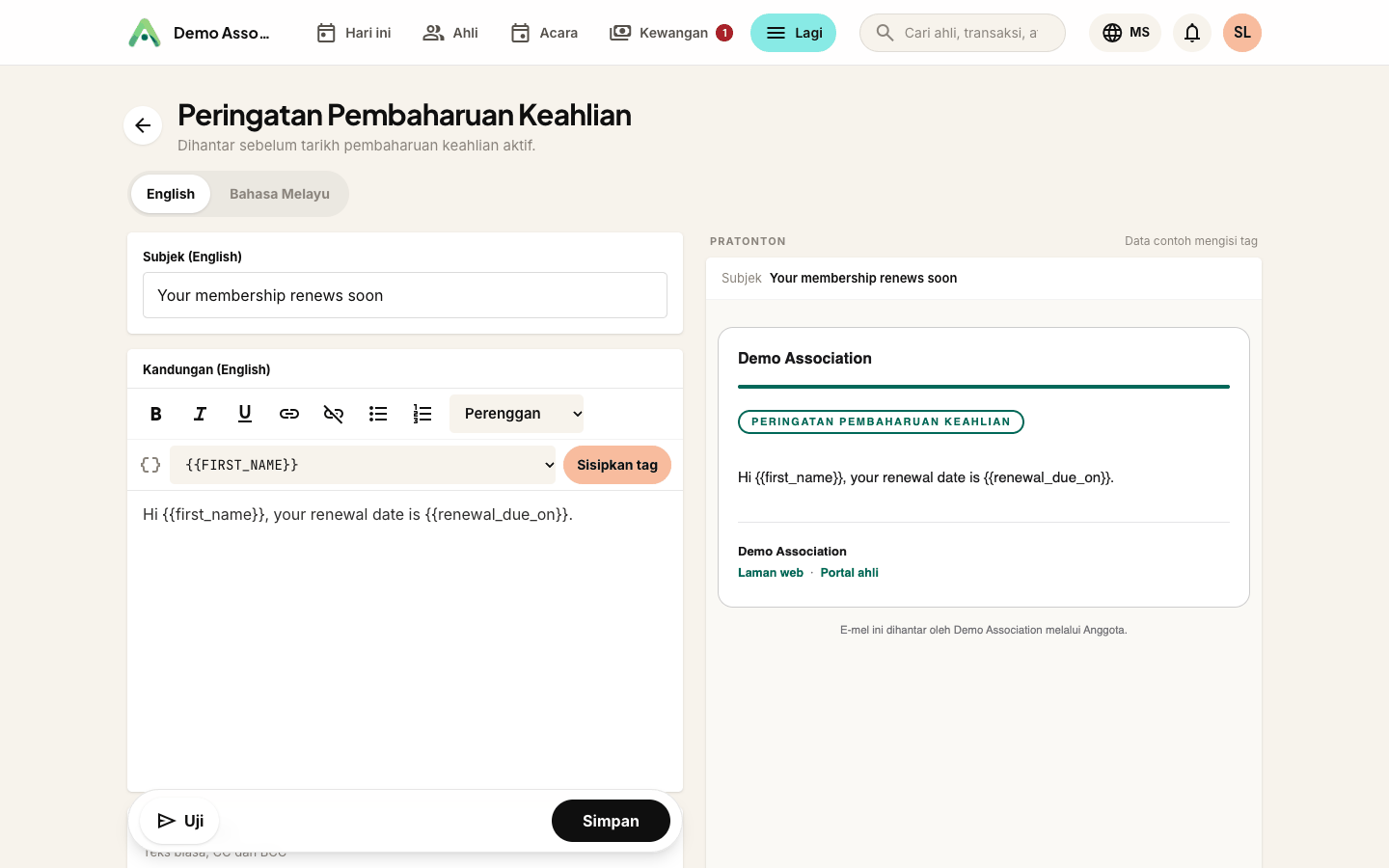Image resolution: width=1389 pixels, height=868 pixels.
Task: Underline the selected text
Action: click(x=245, y=414)
